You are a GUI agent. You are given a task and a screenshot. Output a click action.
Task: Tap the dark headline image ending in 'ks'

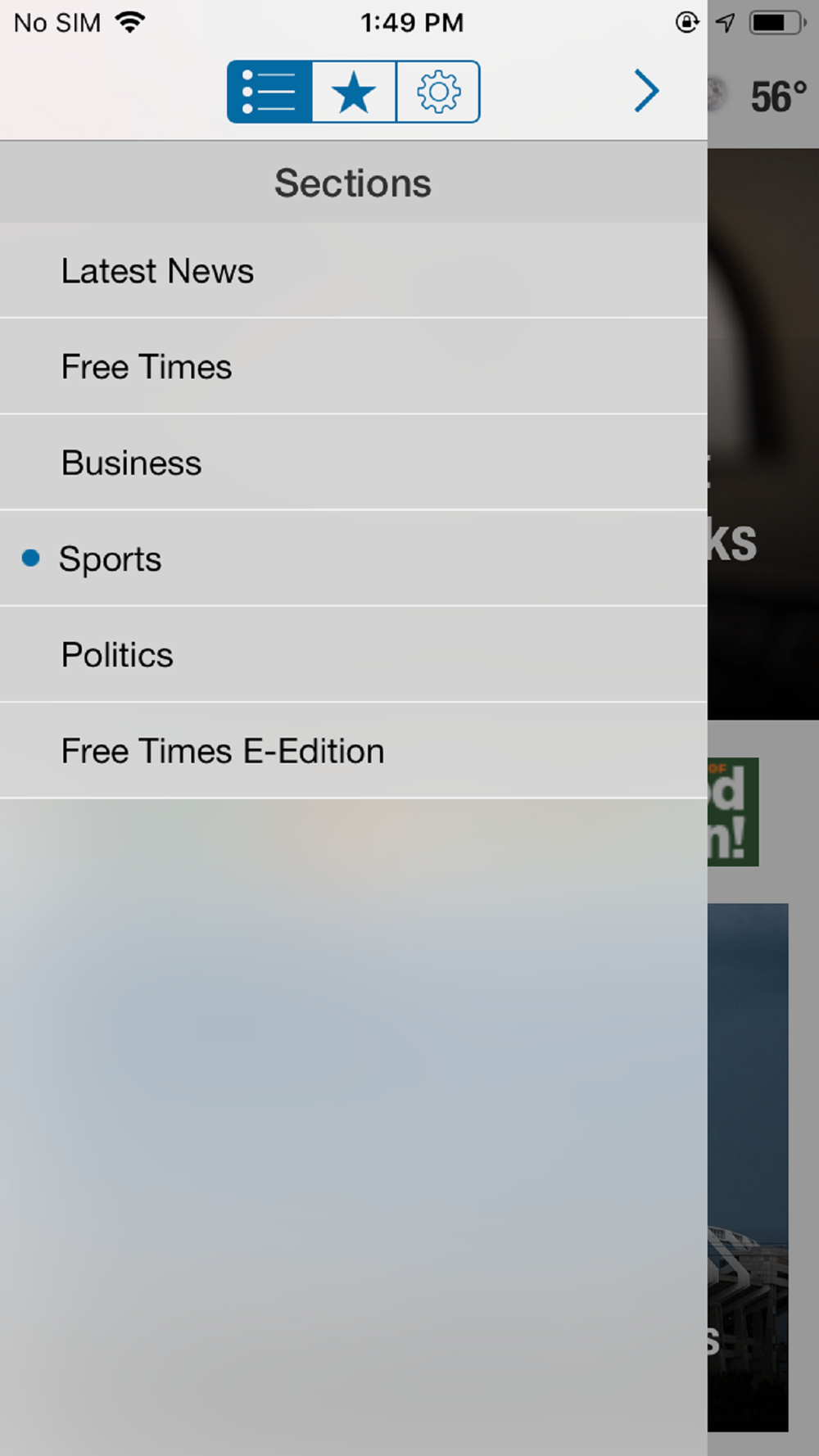click(x=763, y=434)
